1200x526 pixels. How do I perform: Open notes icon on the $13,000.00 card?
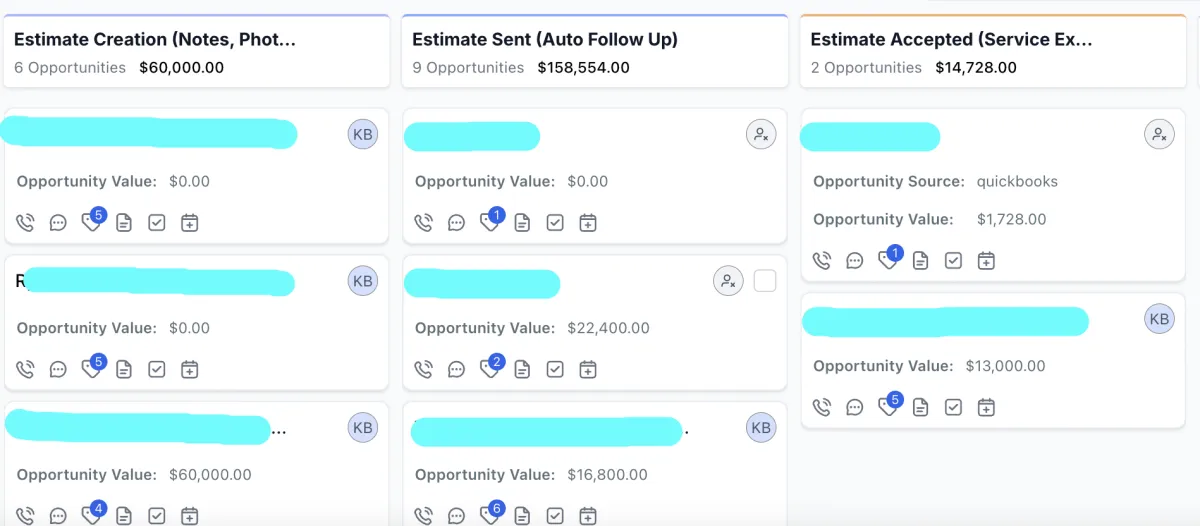point(920,407)
